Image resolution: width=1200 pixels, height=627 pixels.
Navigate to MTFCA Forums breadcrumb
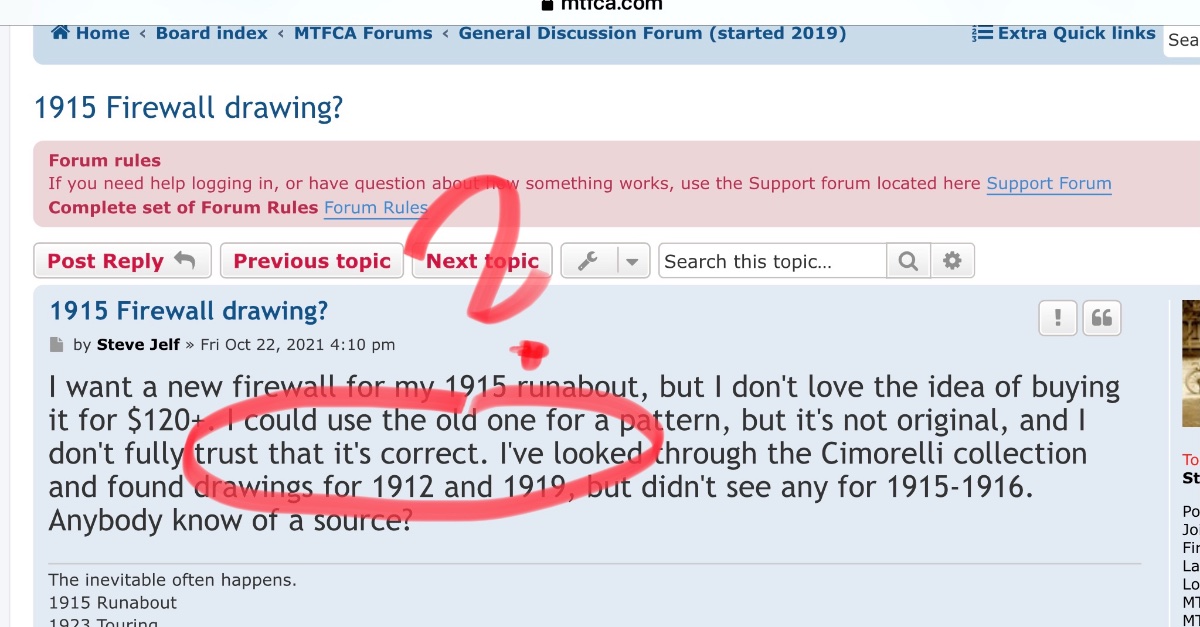[x=363, y=33]
